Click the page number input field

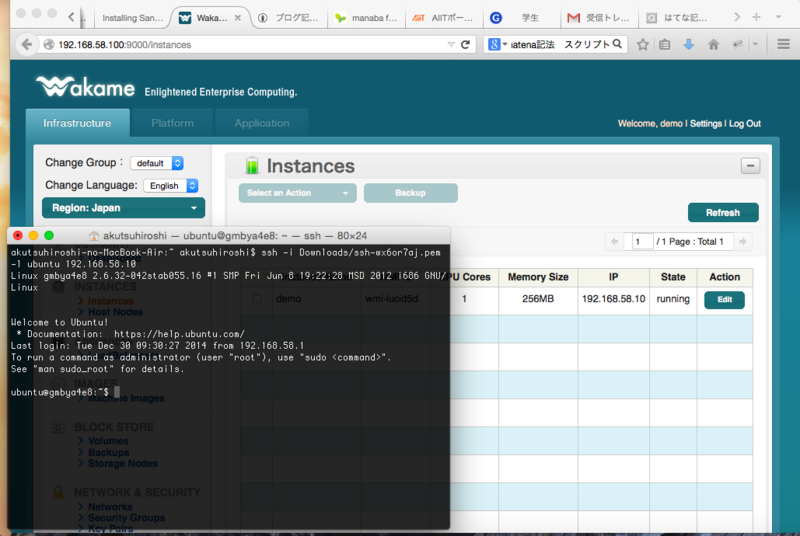pos(642,241)
